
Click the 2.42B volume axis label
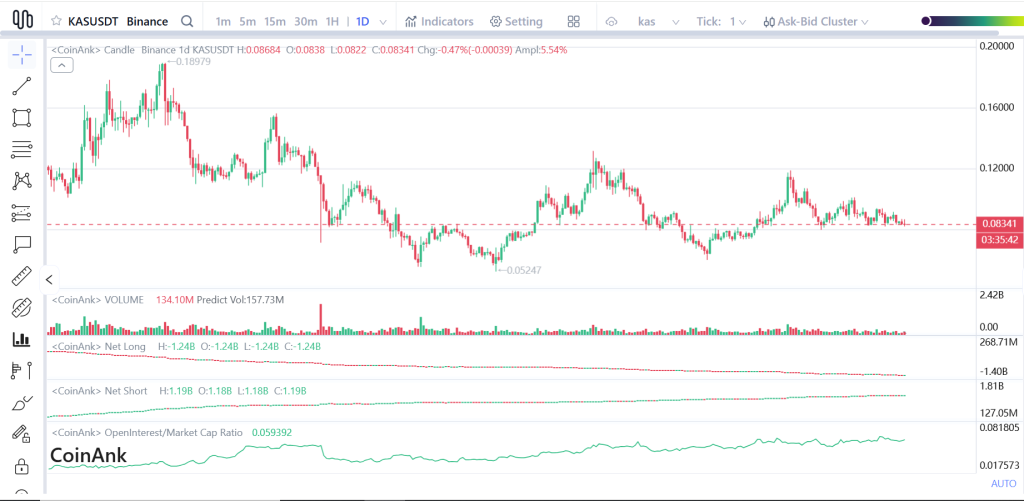coord(990,295)
